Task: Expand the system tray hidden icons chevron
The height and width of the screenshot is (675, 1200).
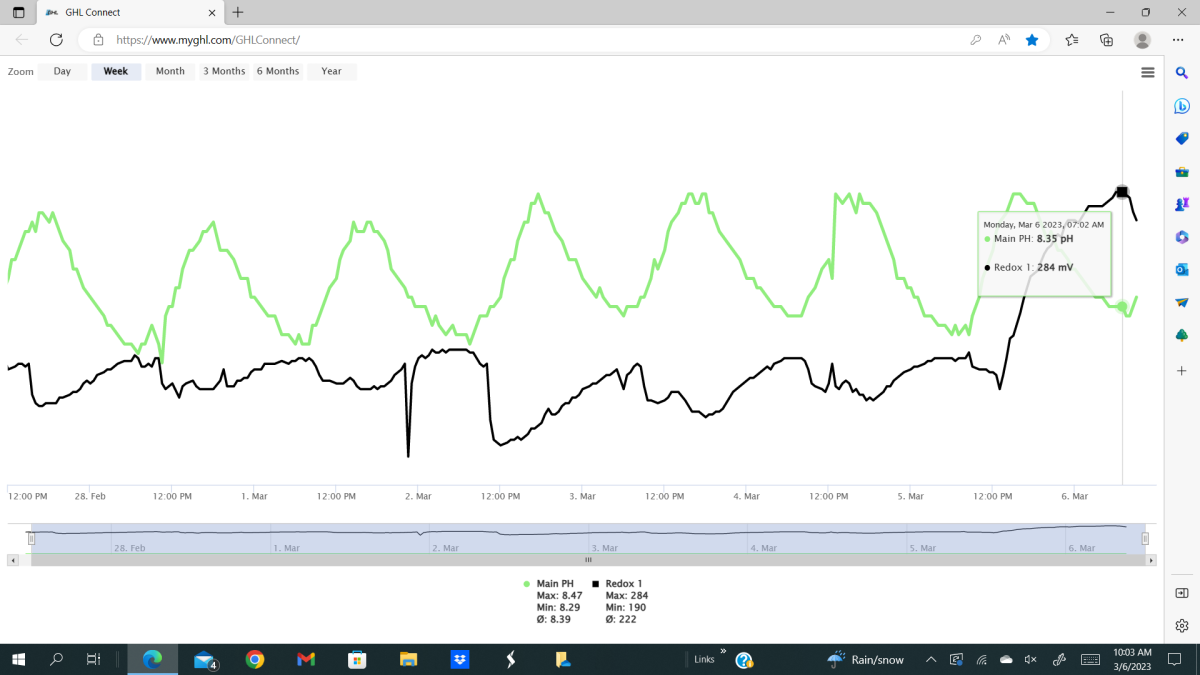Action: coord(930,659)
